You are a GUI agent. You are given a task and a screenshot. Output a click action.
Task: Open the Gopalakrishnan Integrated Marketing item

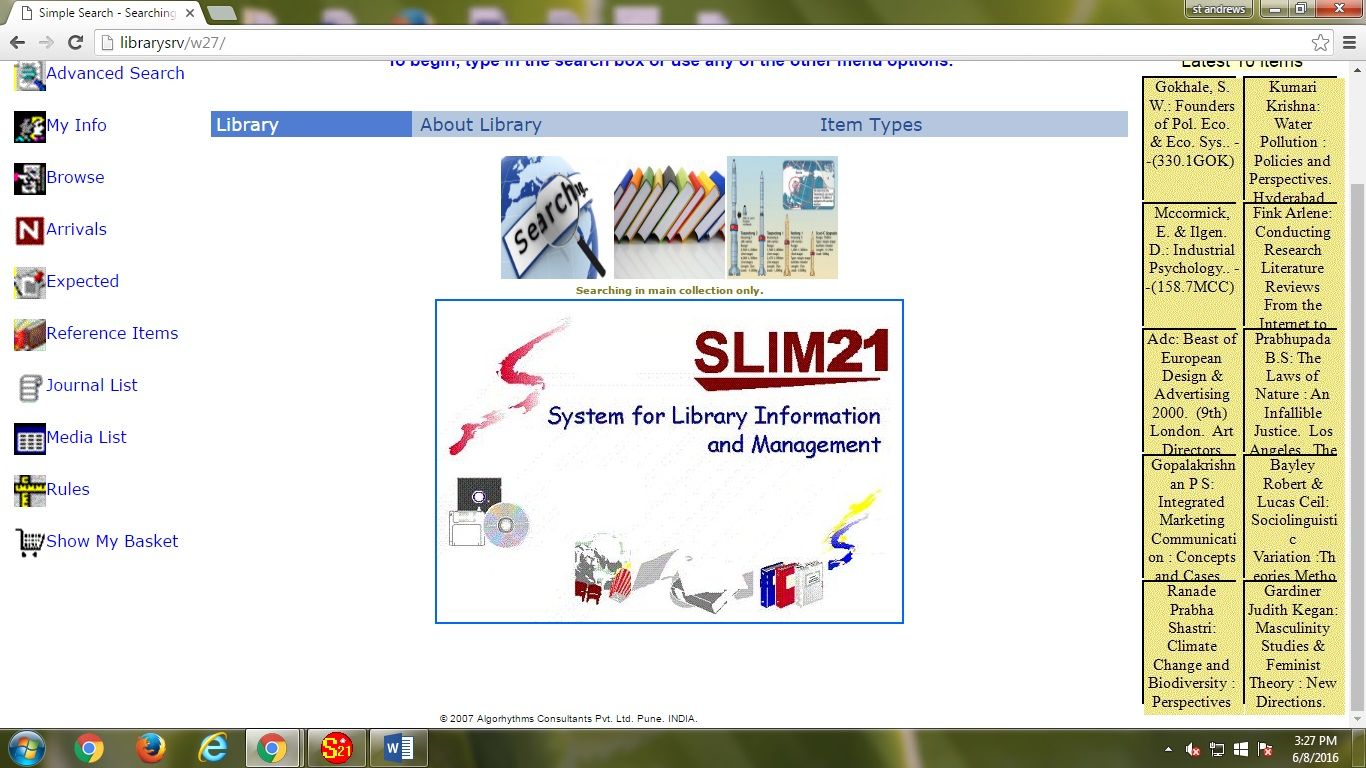click(1192, 519)
